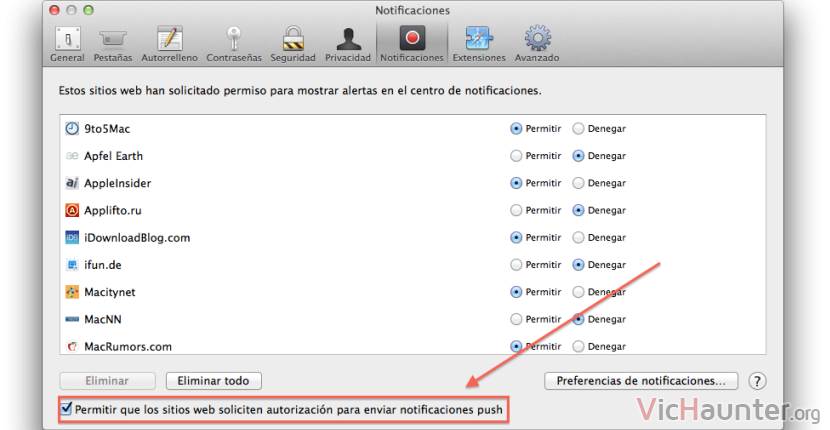Viewport: 830px width, 430px height.
Task: Click the Apfel Earth site icon
Action: tap(72, 156)
